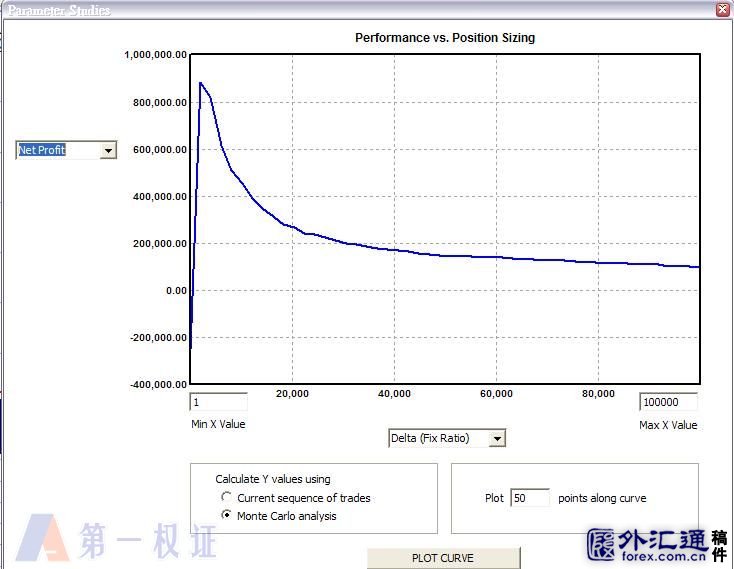The image size is (734, 569).
Task: Open the Net Profit dropdown arrow
Action: pyautogui.click(x=108, y=150)
